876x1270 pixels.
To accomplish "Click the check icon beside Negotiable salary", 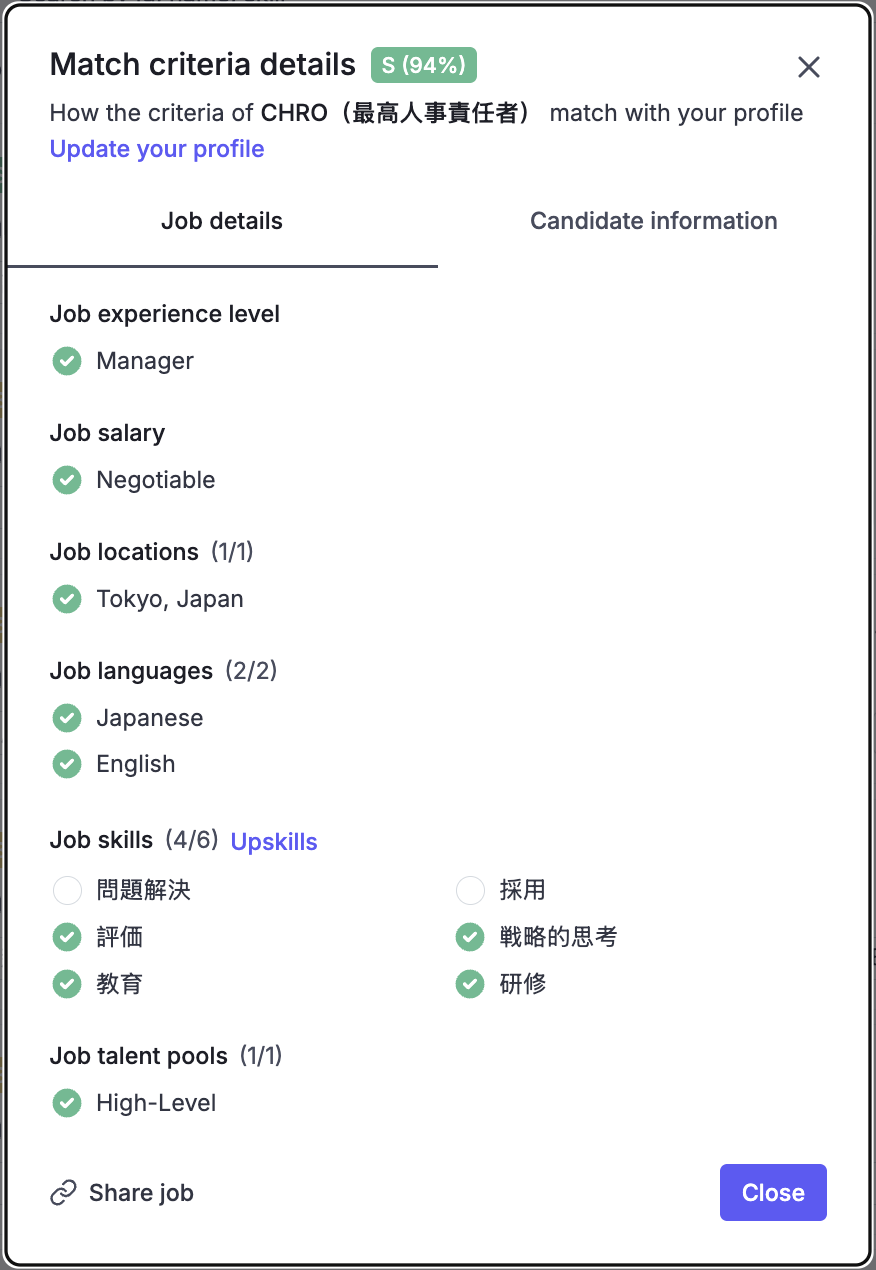I will click(67, 480).
